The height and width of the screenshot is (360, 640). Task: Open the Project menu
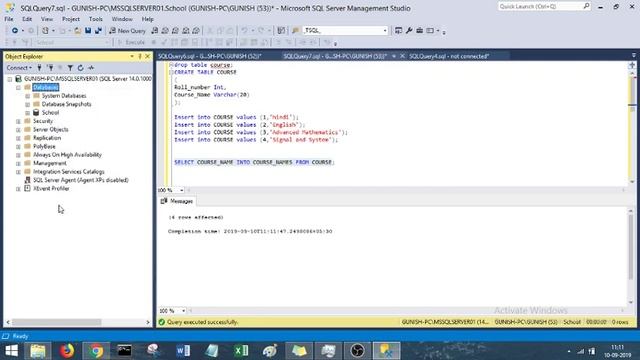pyautogui.click(x=71, y=19)
